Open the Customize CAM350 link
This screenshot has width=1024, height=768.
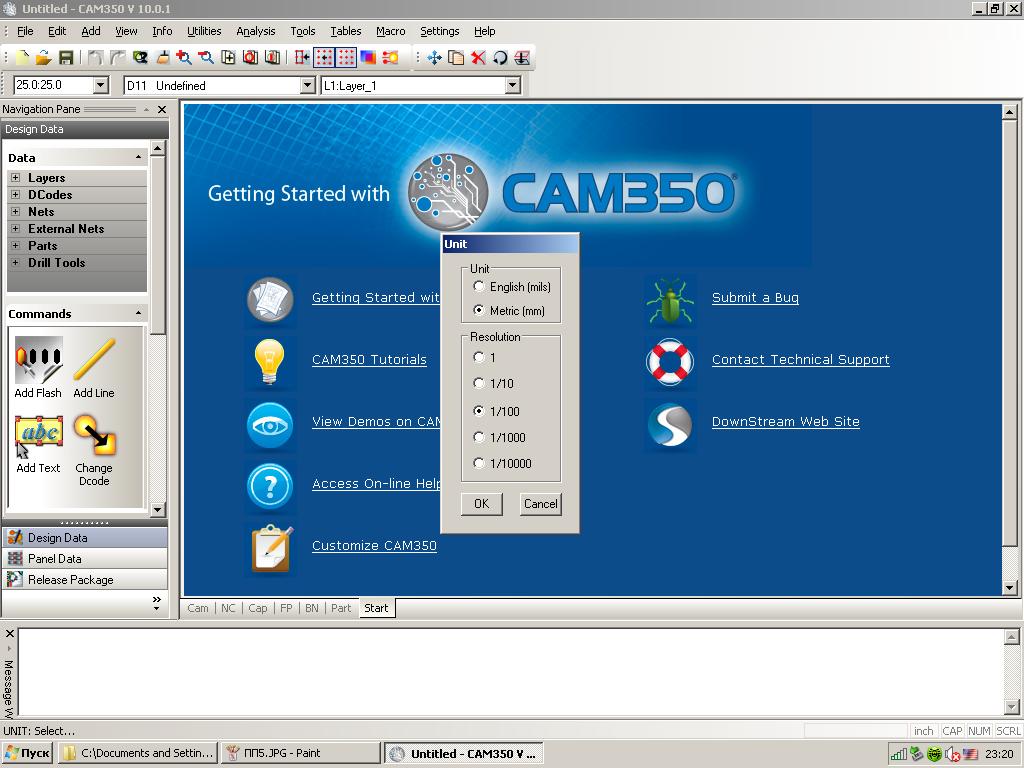374,546
